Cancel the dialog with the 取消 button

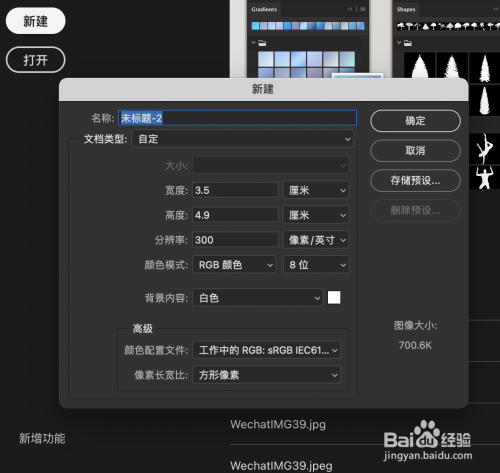415,151
